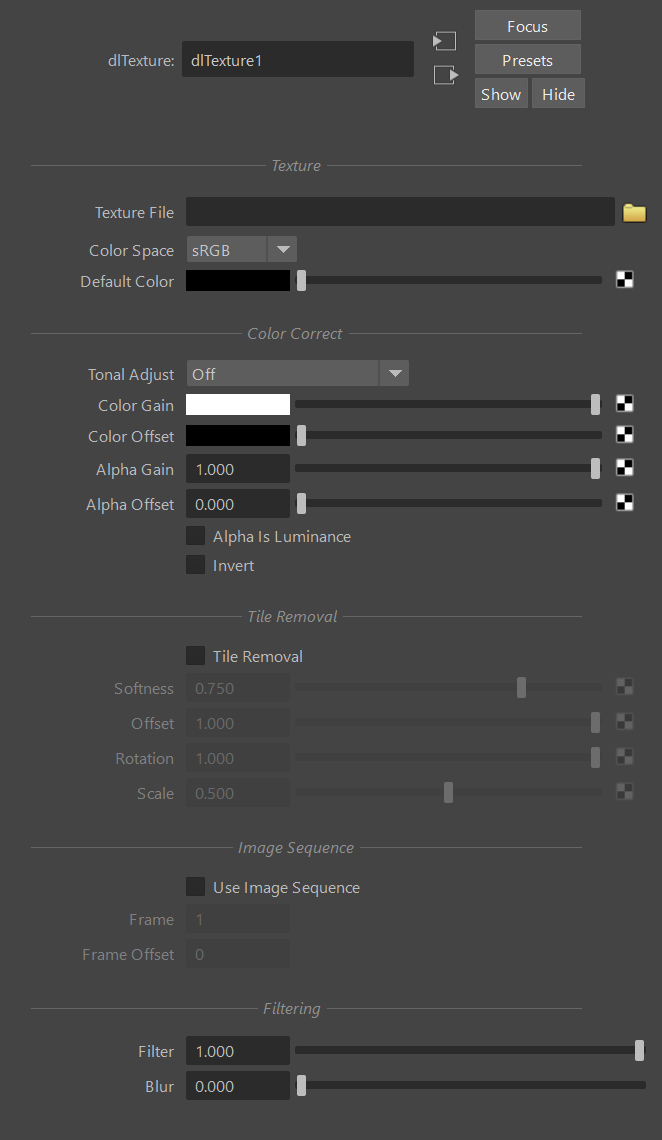Click the Color Offset map connection icon
This screenshot has width=662, height=1140.
tap(624, 435)
